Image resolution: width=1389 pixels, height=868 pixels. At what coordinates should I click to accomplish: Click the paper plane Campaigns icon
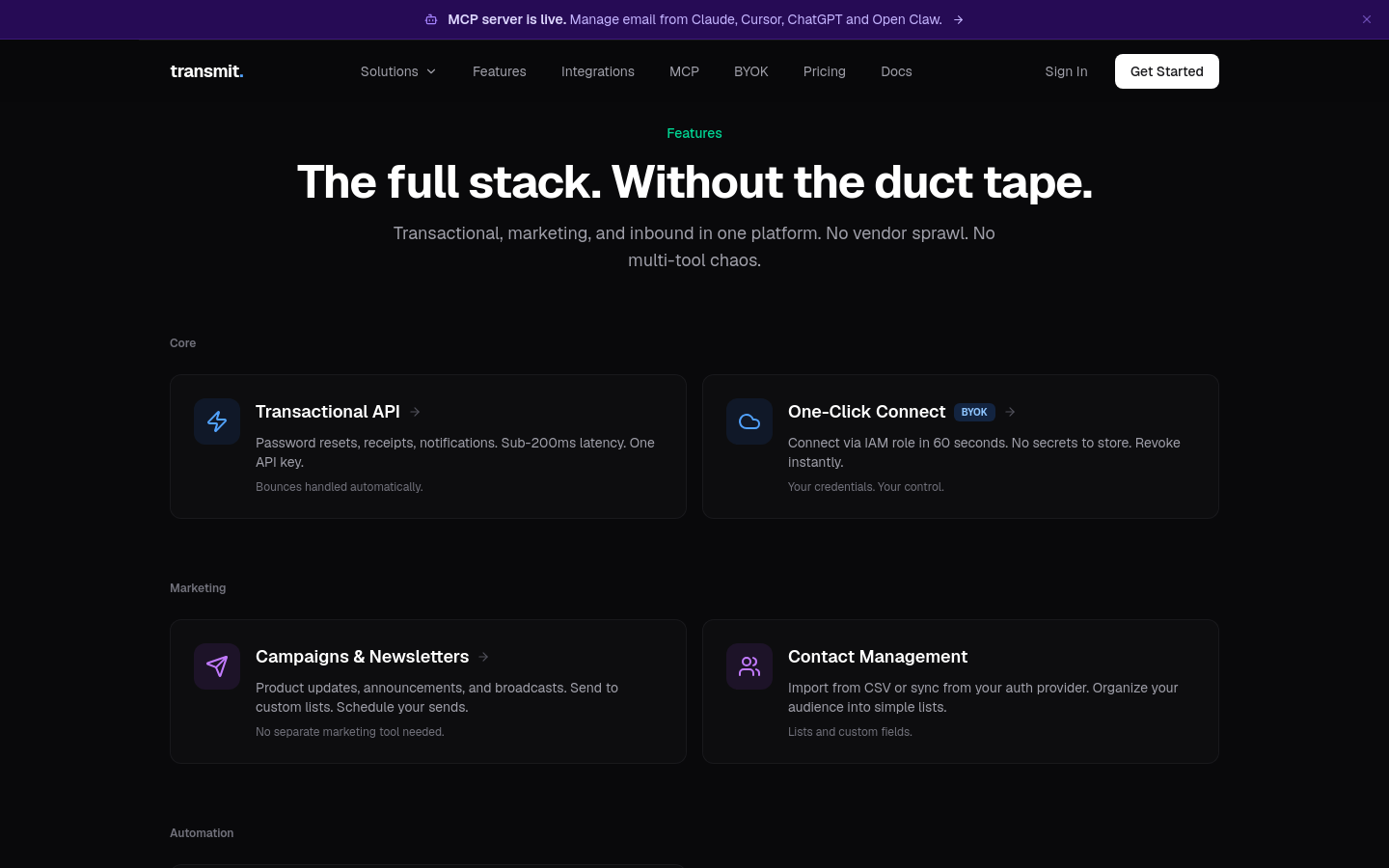coord(217,666)
